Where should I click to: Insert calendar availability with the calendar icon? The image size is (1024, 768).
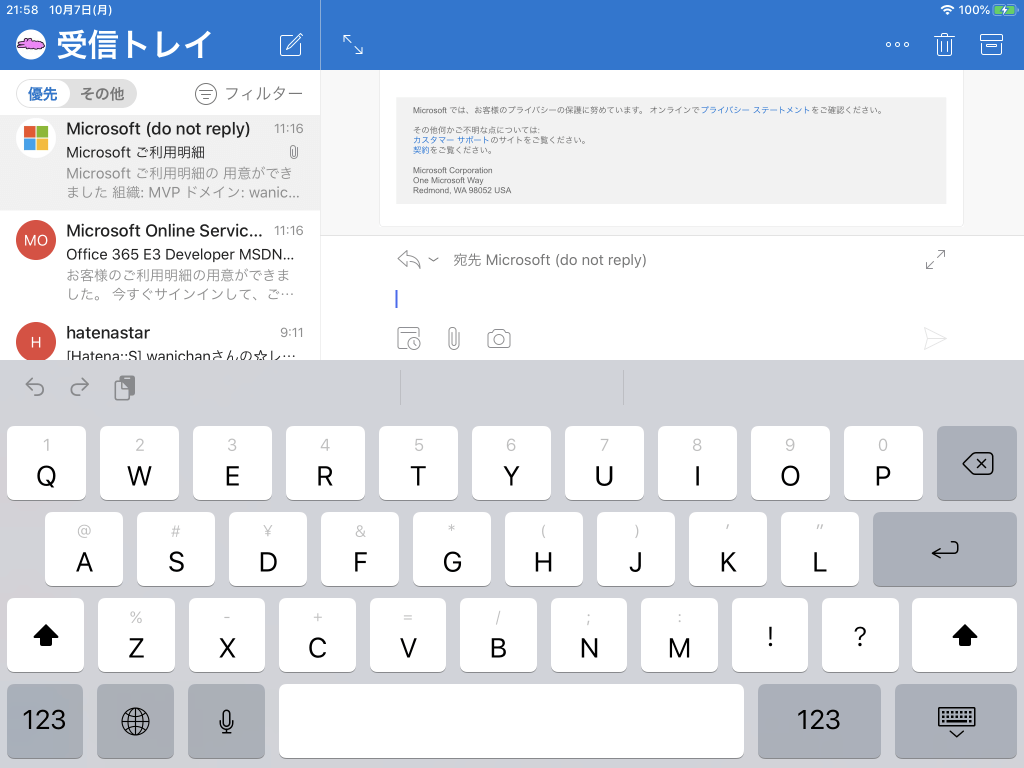[409, 339]
